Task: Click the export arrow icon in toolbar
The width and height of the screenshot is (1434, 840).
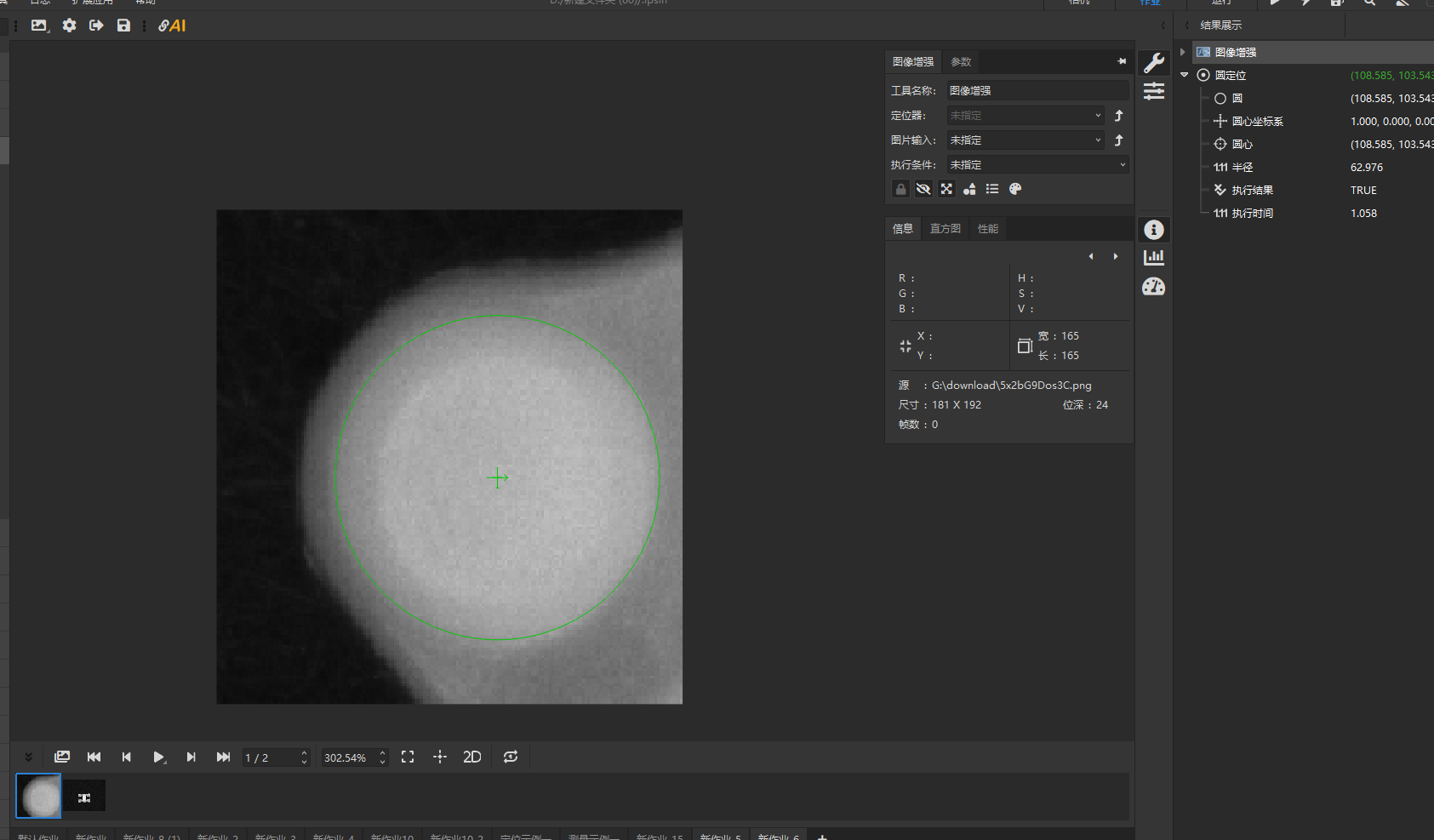Action: click(96, 26)
